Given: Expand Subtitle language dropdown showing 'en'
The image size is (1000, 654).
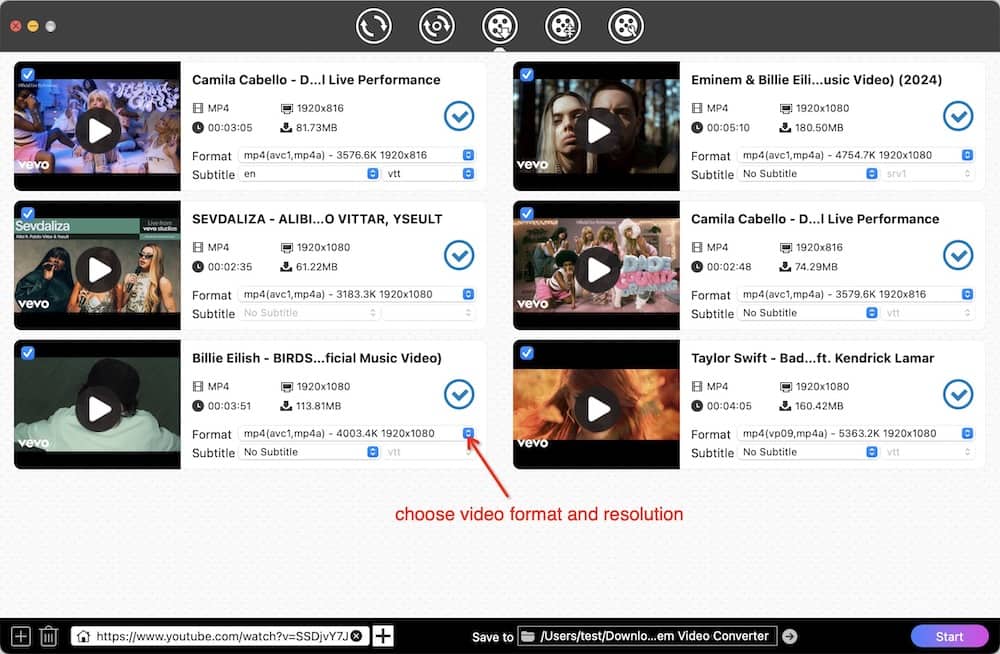Looking at the screenshot, I should (370, 174).
